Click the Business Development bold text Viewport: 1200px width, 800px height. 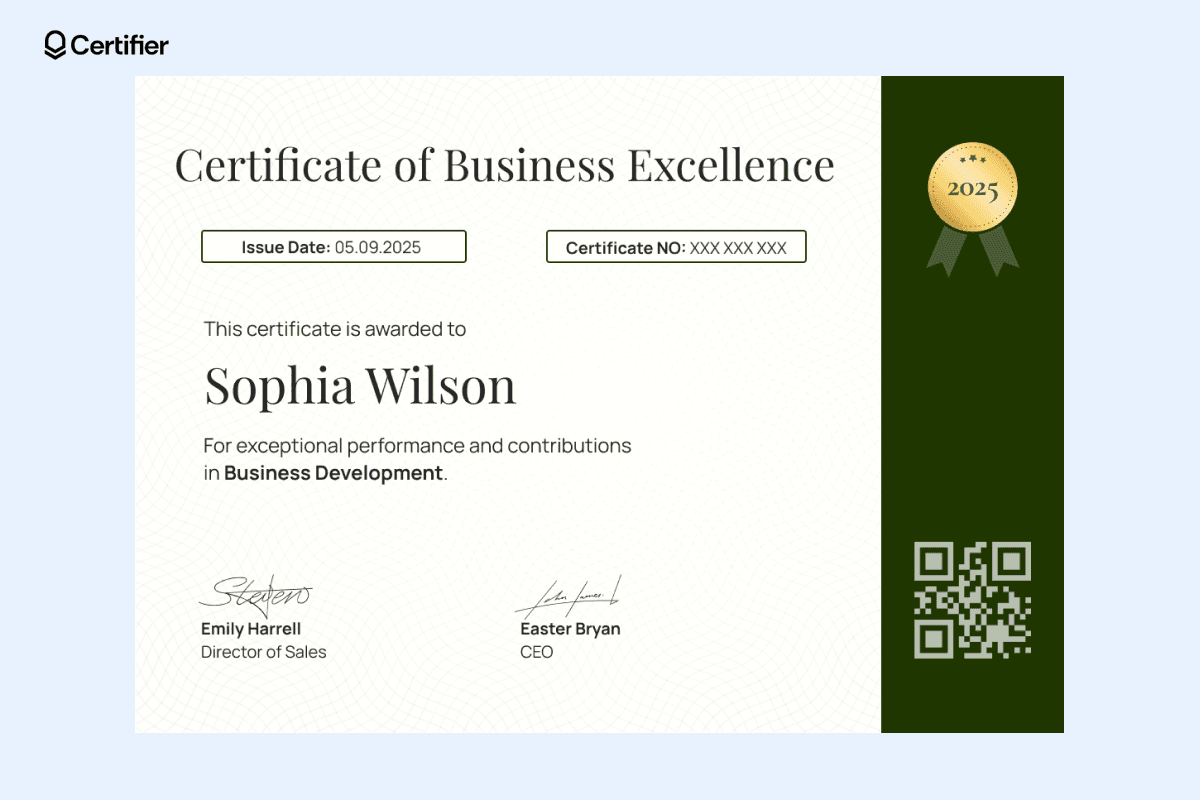pyautogui.click(x=331, y=473)
